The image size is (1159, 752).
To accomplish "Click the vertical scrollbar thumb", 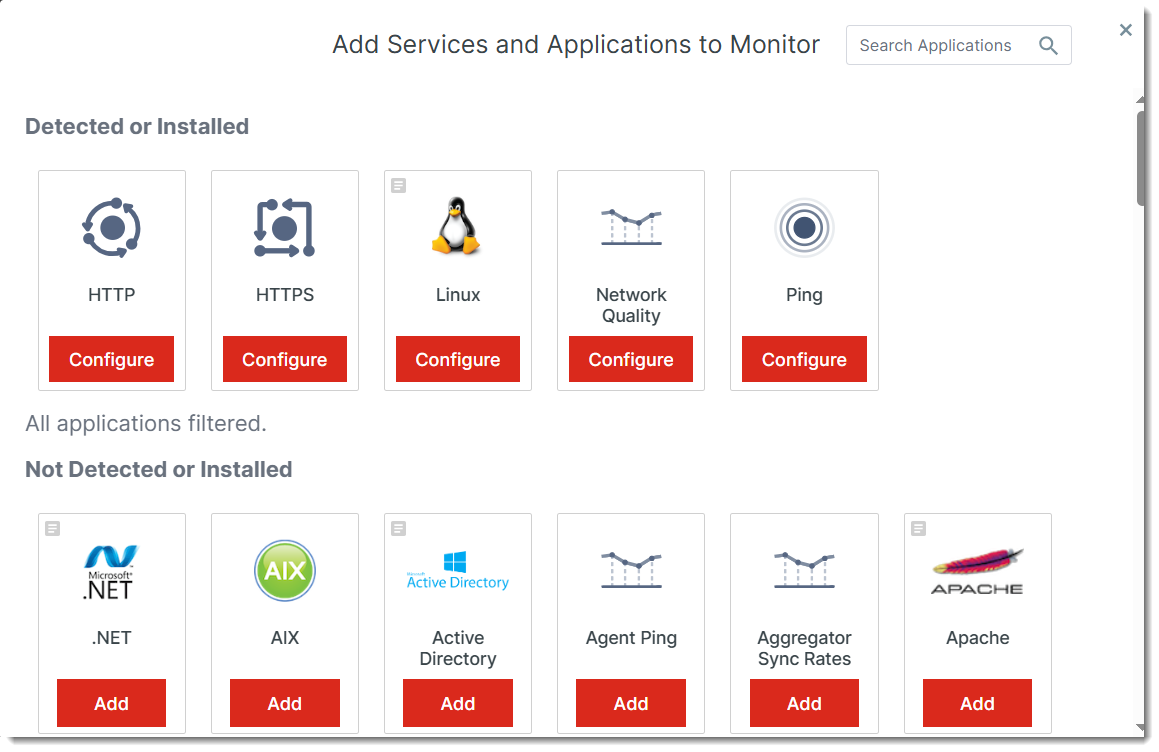I will click(x=1141, y=156).
